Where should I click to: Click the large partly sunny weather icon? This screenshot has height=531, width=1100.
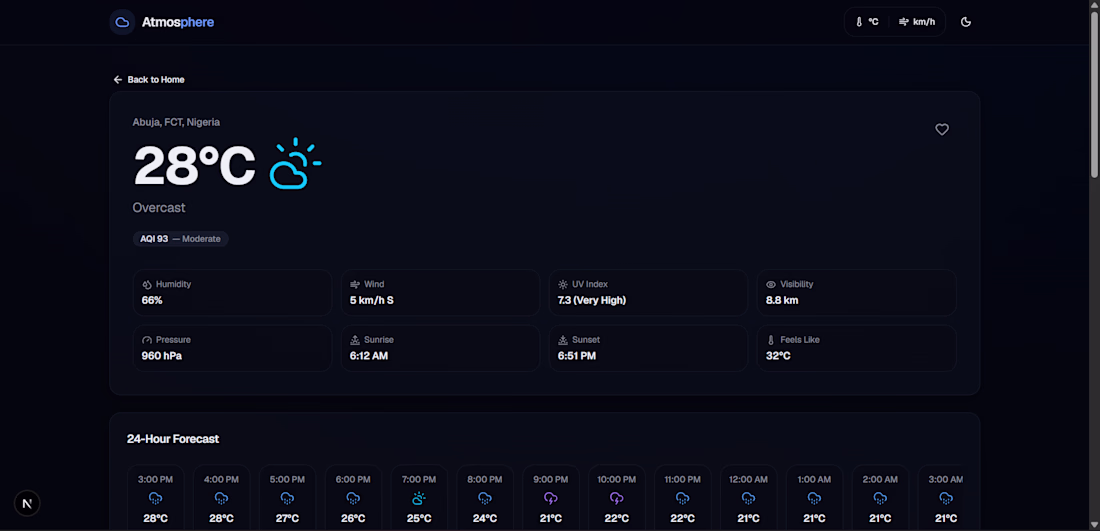(295, 163)
